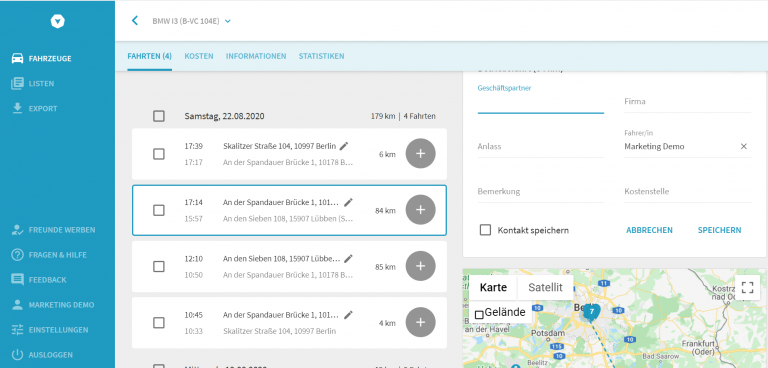This screenshot has width=768, height=368.
Task: Edit address pencil for 12:10 trip
Action: (x=348, y=258)
